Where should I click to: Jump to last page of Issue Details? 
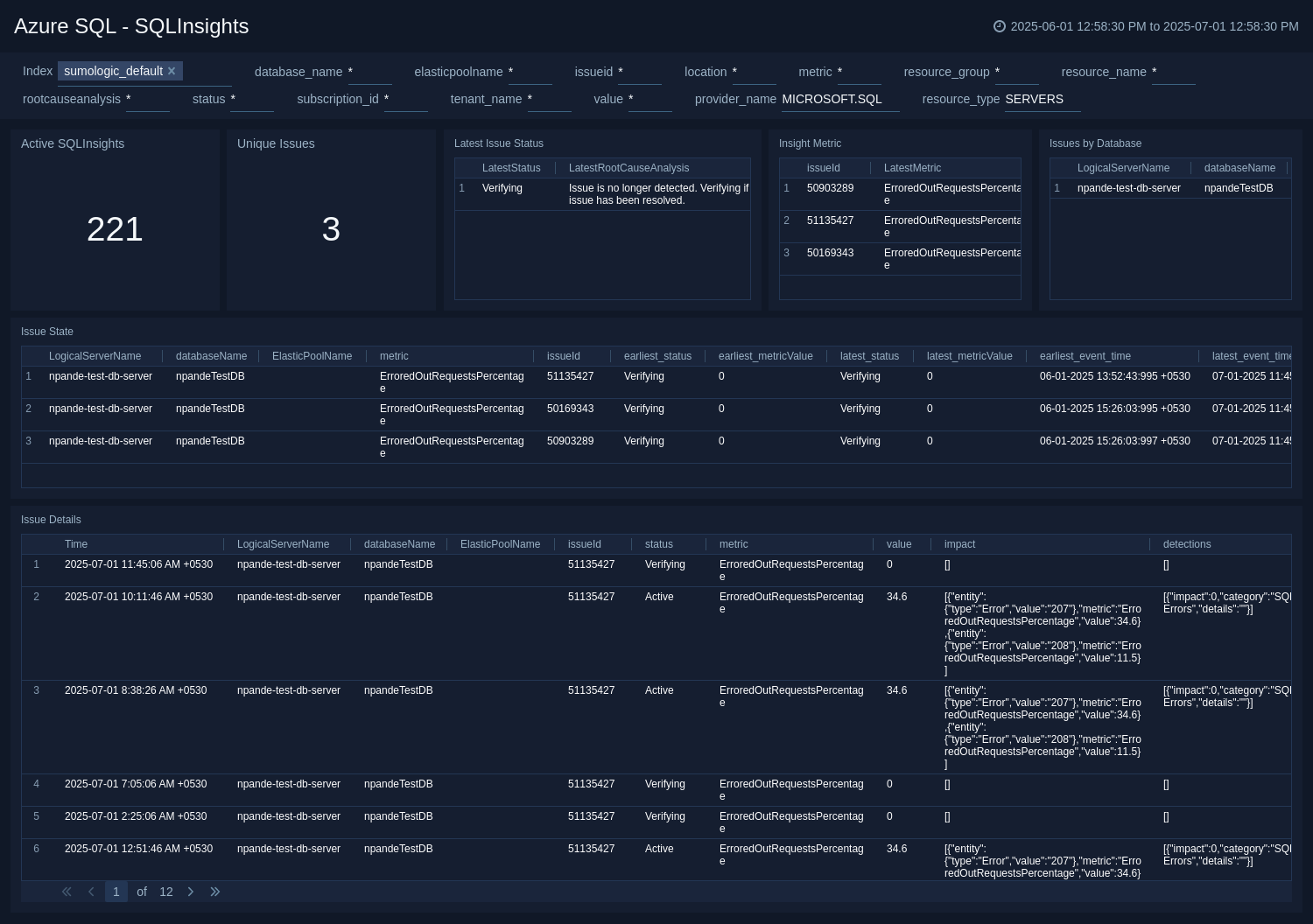214,892
